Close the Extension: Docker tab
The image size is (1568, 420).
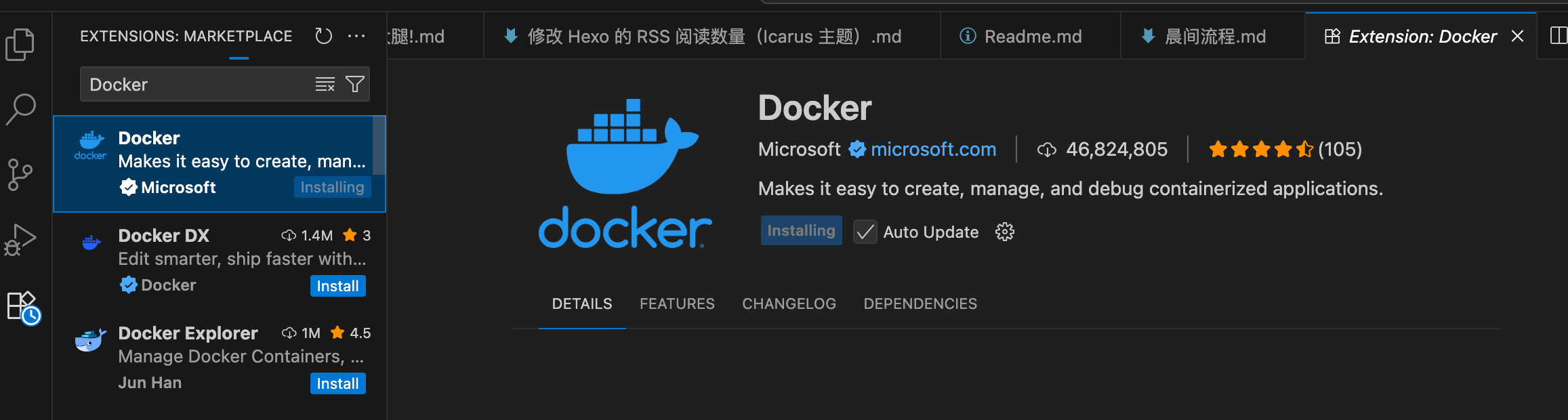1517,36
